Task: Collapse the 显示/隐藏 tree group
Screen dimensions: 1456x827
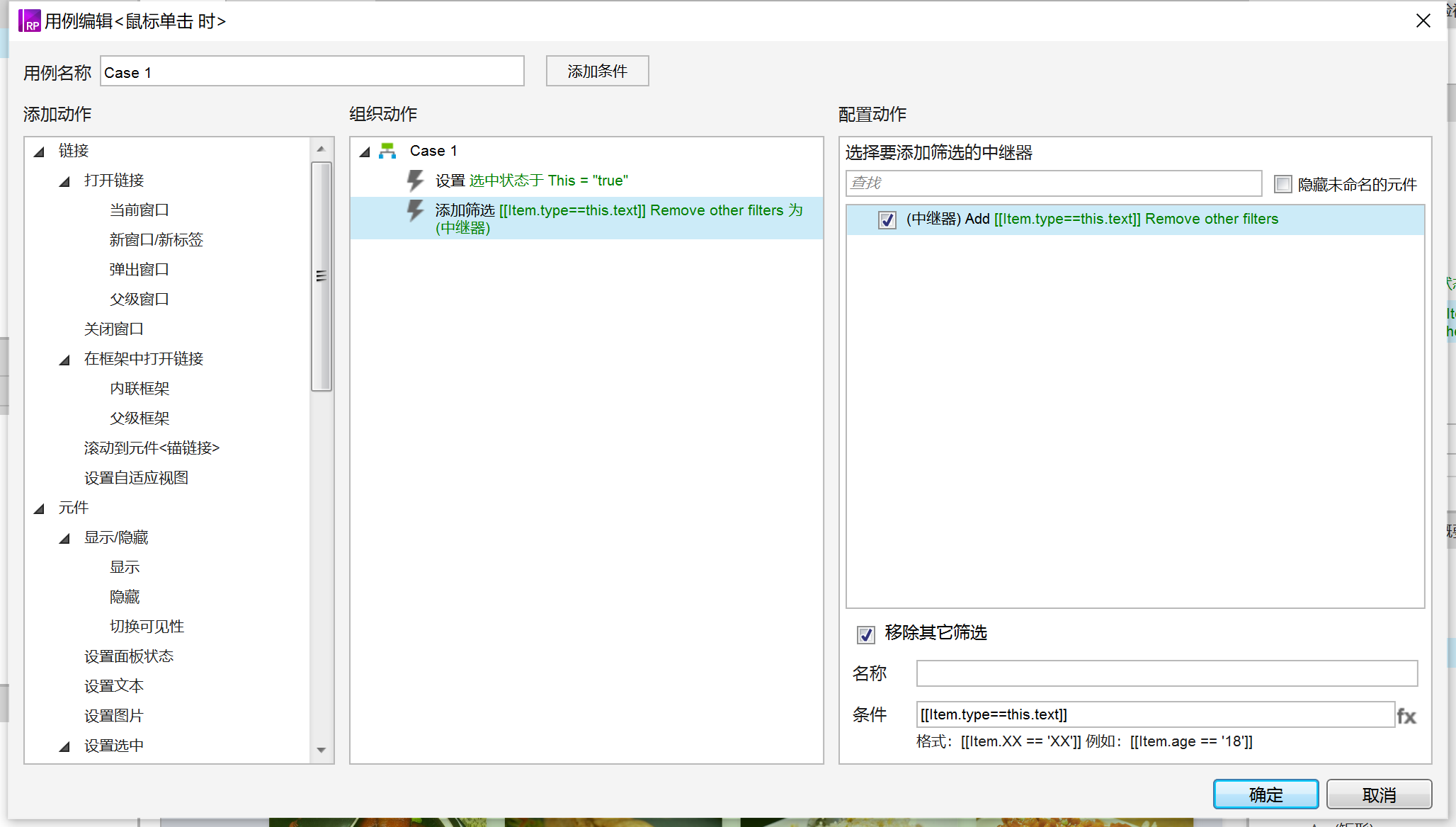Action: (x=65, y=538)
